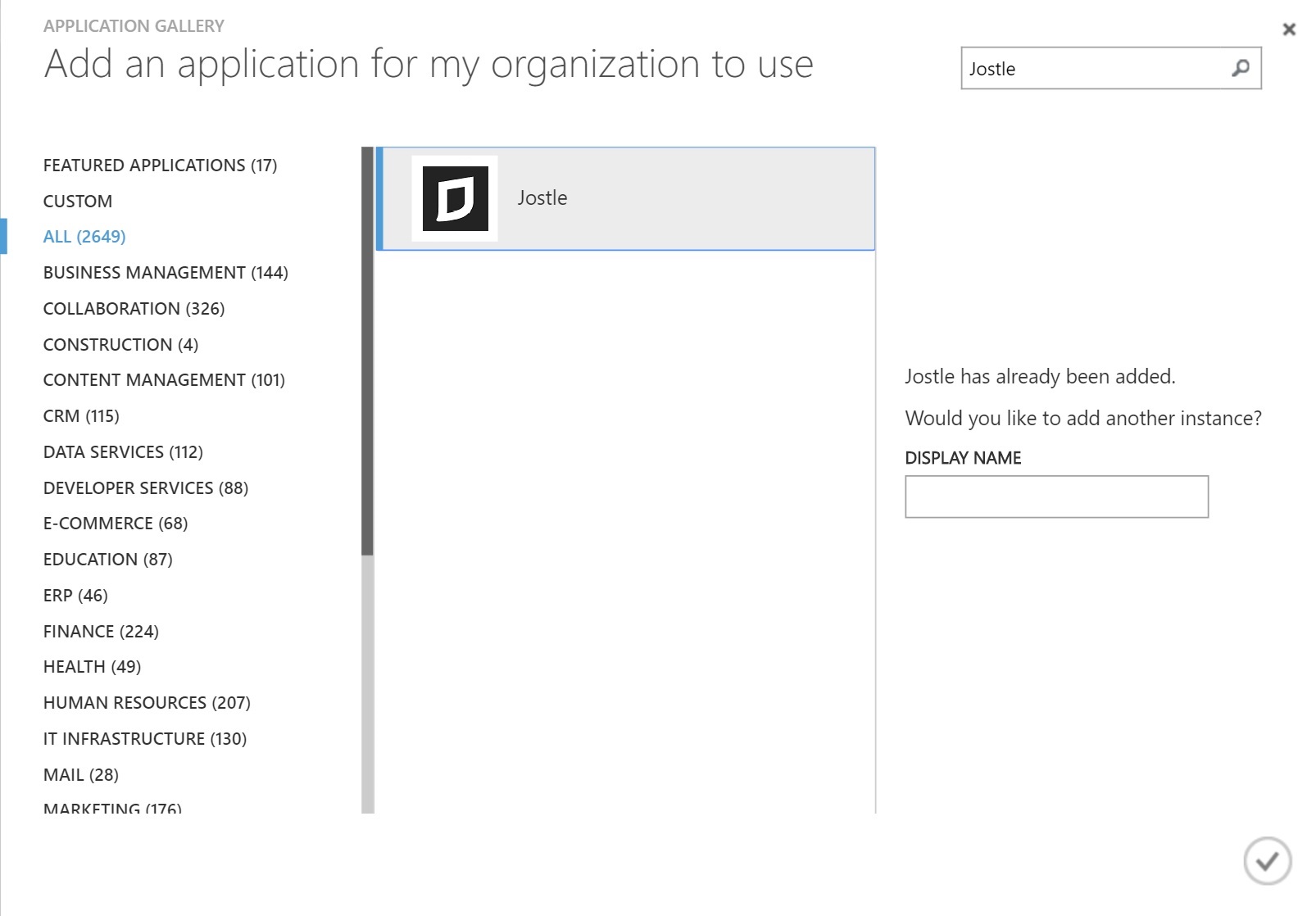Open Business Management (144) category

166,273
